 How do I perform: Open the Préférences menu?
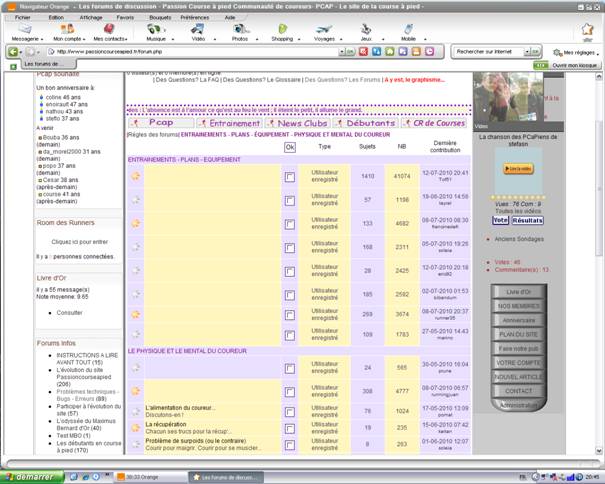click(x=194, y=17)
